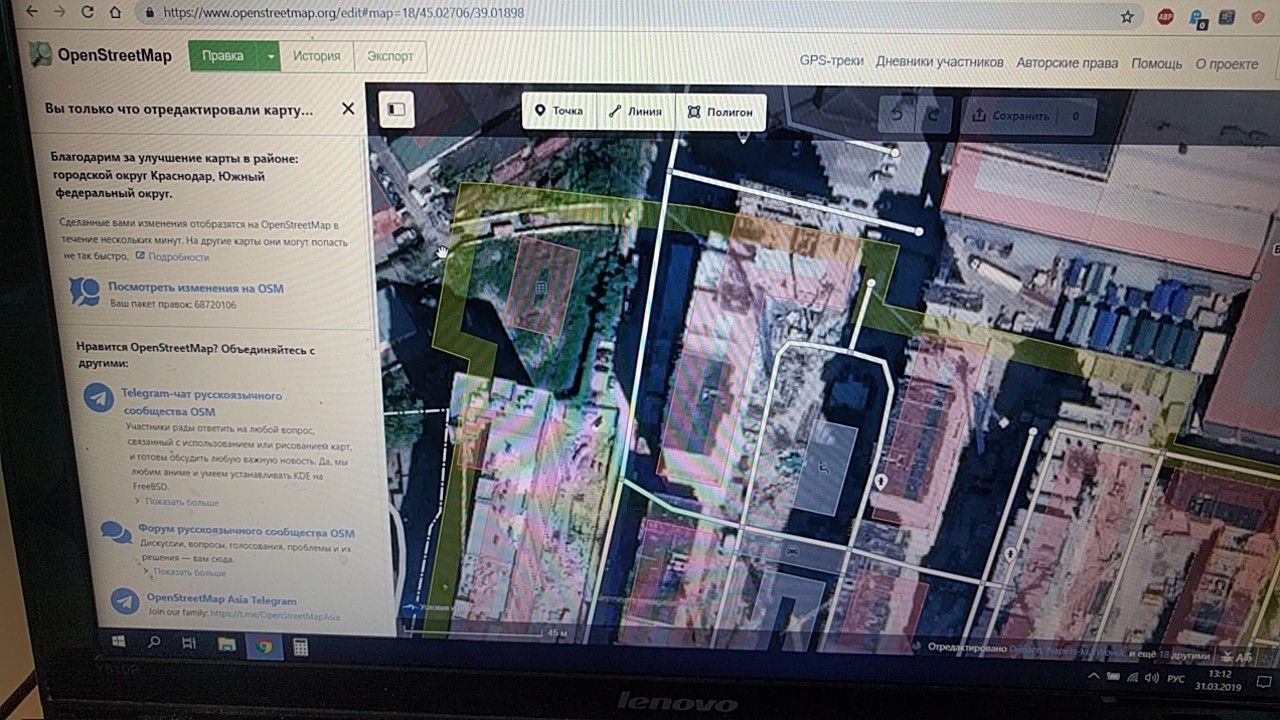Viewport: 1280px width, 720px height.
Task: Open OpenStreetMap Asia Telegram link
Action: click(x=222, y=601)
